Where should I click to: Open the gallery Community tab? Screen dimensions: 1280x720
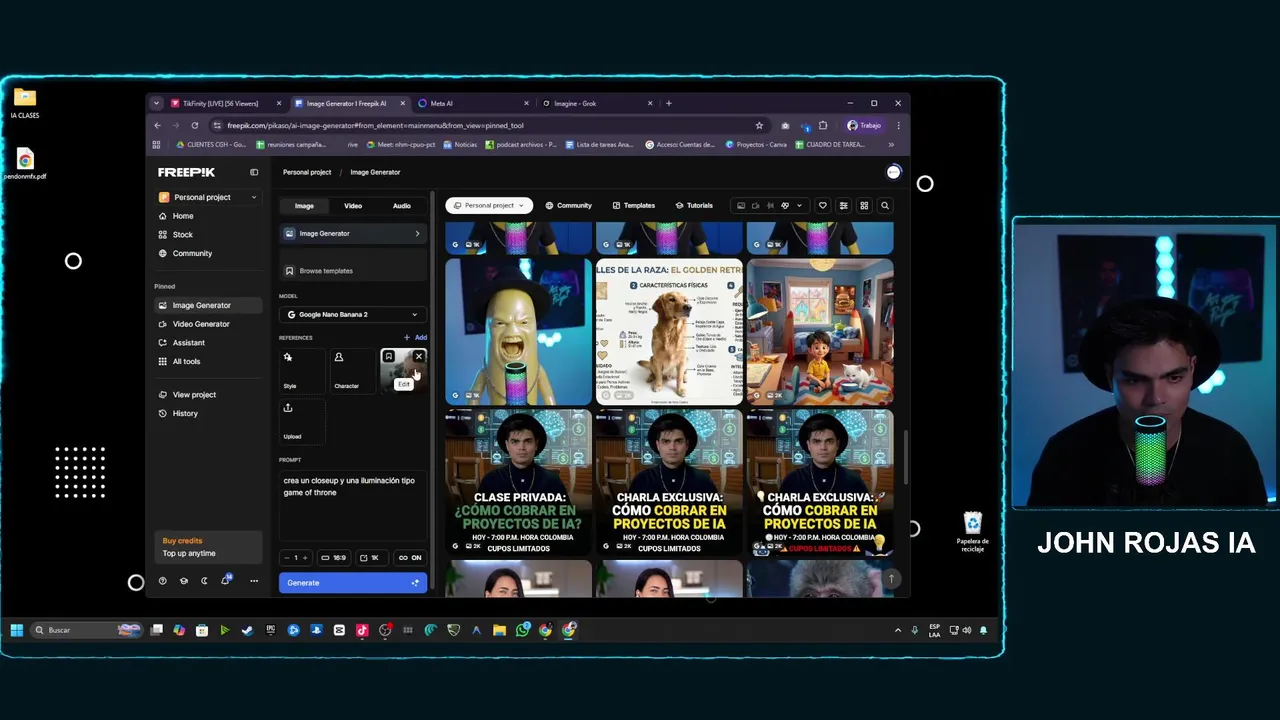569,206
